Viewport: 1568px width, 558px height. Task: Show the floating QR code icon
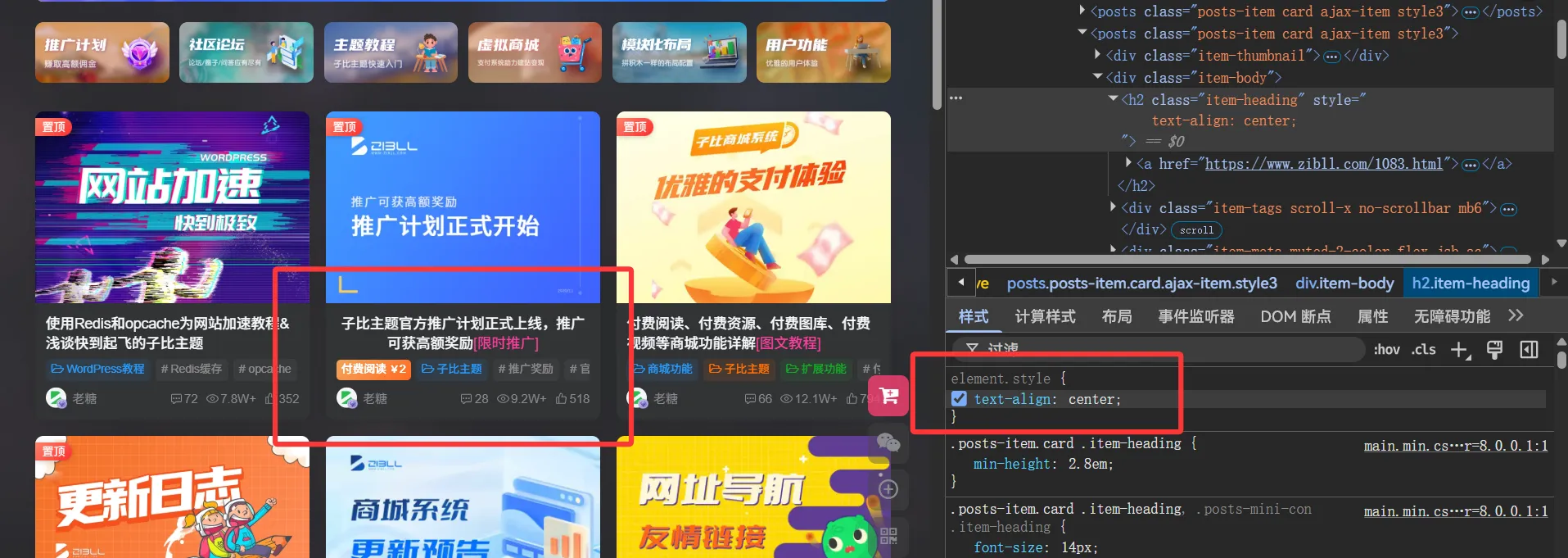click(x=888, y=536)
